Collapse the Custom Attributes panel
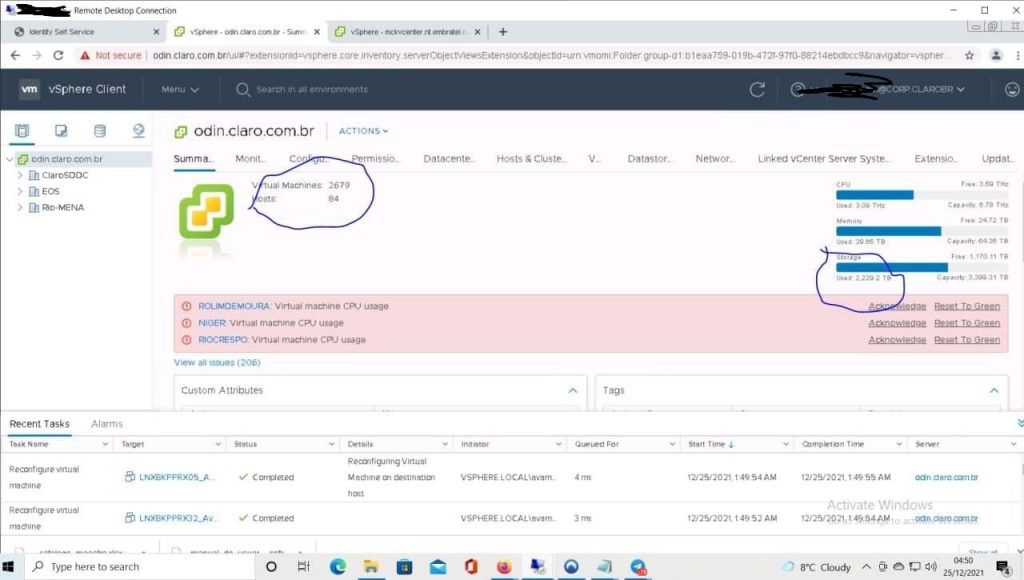 point(573,391)
